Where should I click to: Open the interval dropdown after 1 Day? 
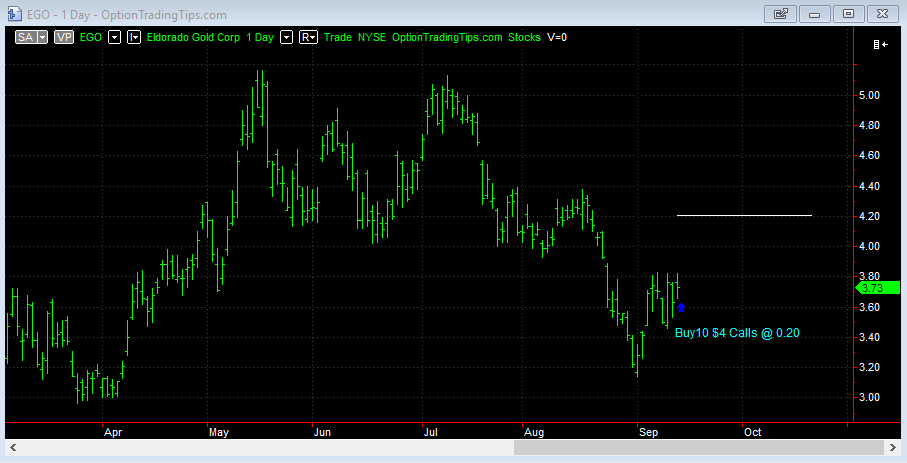pos(286,38)
